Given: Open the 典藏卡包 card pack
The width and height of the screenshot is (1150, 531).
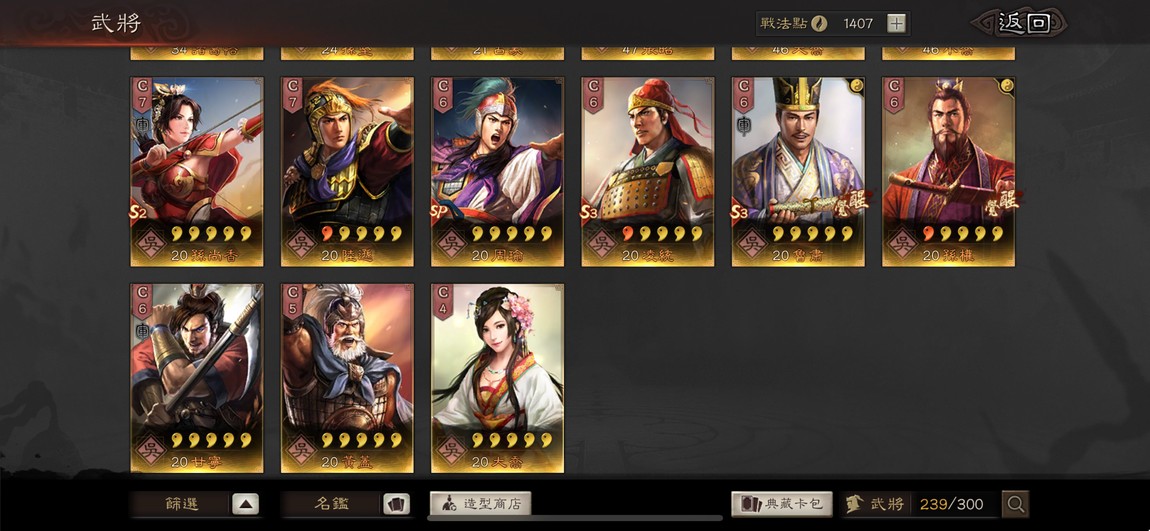Looking at the screenshot, I should pos(782,504).
